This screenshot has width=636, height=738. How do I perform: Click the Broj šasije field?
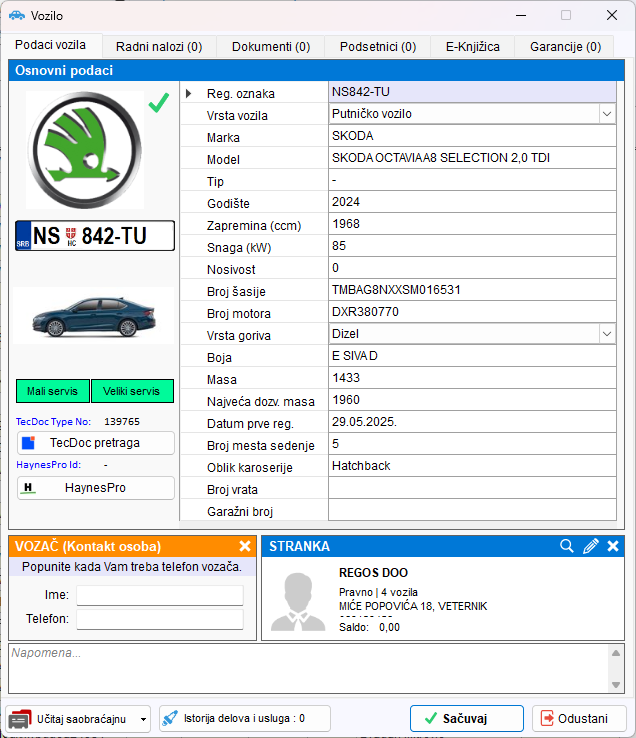(472, 290)
